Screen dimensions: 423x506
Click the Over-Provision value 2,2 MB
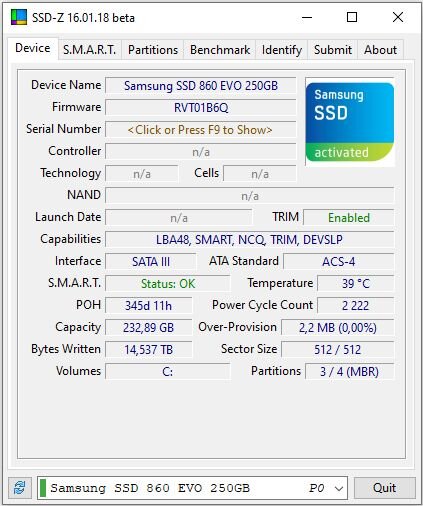[338, 328]
